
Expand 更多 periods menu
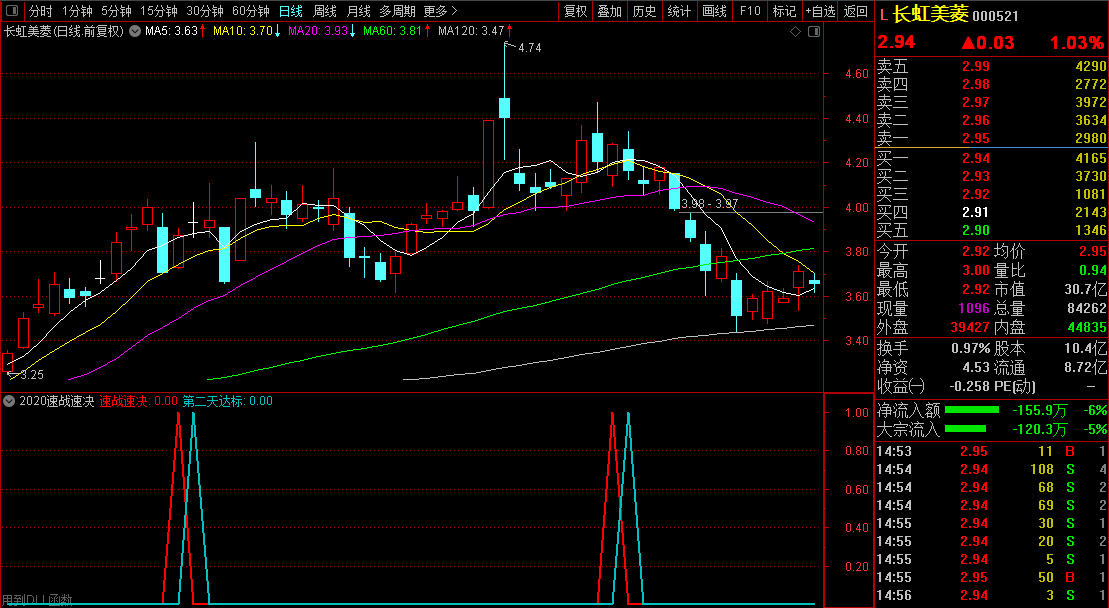point(441,11)
